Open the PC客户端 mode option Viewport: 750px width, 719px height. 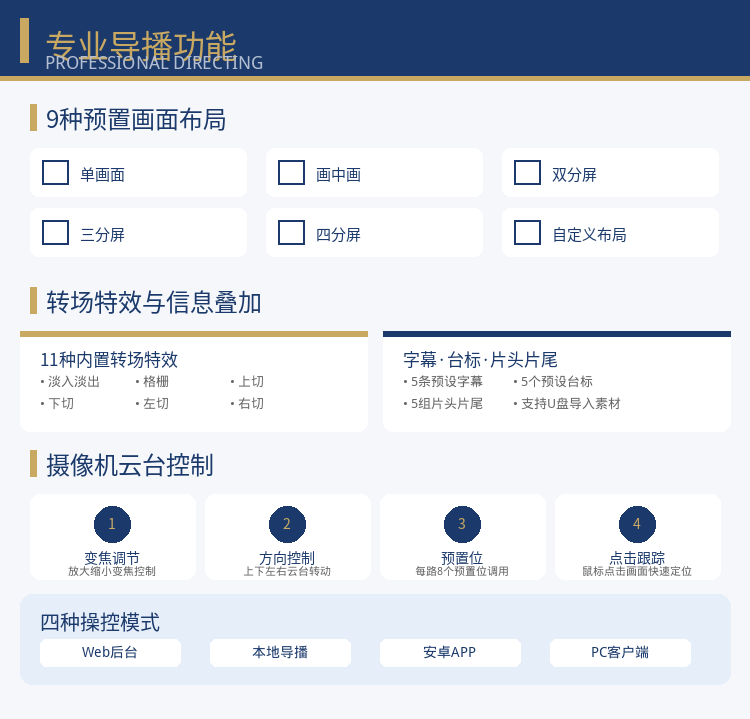point(620,653)
